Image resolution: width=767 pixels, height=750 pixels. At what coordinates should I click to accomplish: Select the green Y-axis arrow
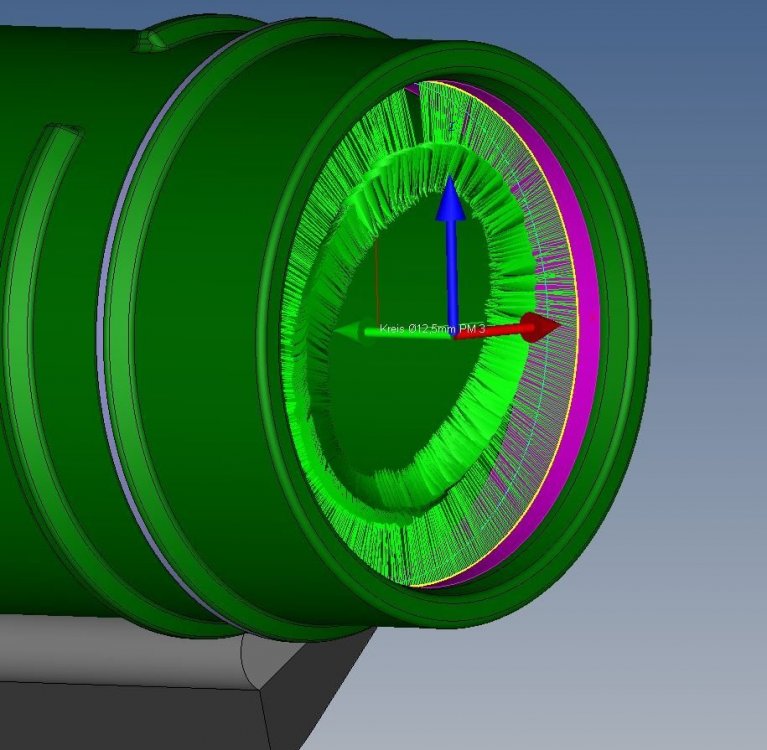(393, 332)
